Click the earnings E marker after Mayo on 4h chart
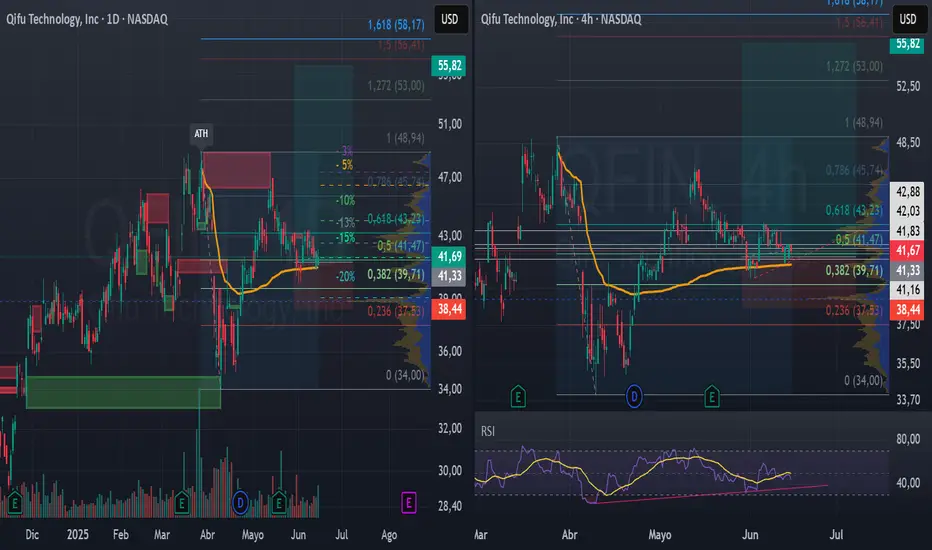The height and width of the screenshot is (550, 932). (x=711, y=396)
